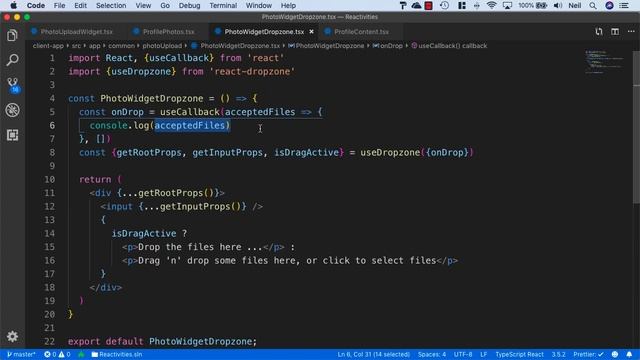Open the Window menu
This screenshot has width=640, height=360.
[259, 5]
